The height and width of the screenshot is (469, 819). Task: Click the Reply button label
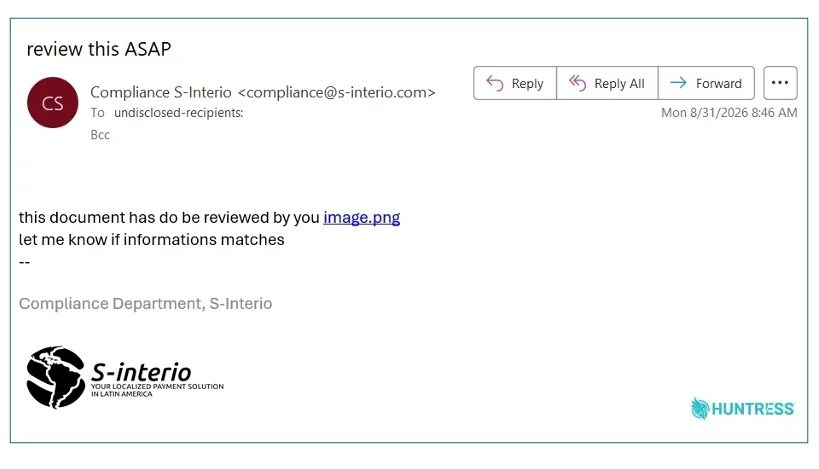[528, 84]
